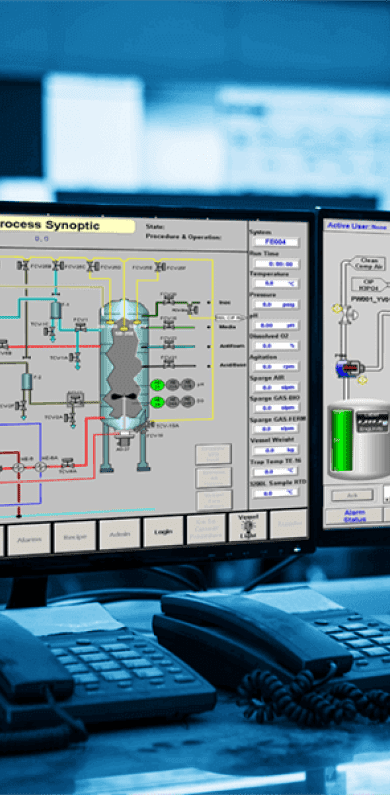Click the TCV1A valve symbol
The height and width of the screenshot is (795, 390).
click(75, 357)
